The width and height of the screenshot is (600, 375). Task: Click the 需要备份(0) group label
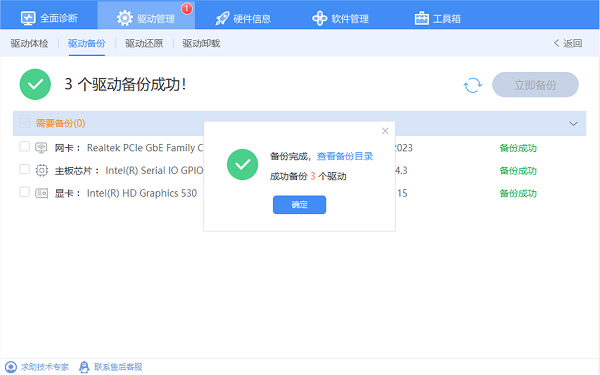(x=60, y=123)
